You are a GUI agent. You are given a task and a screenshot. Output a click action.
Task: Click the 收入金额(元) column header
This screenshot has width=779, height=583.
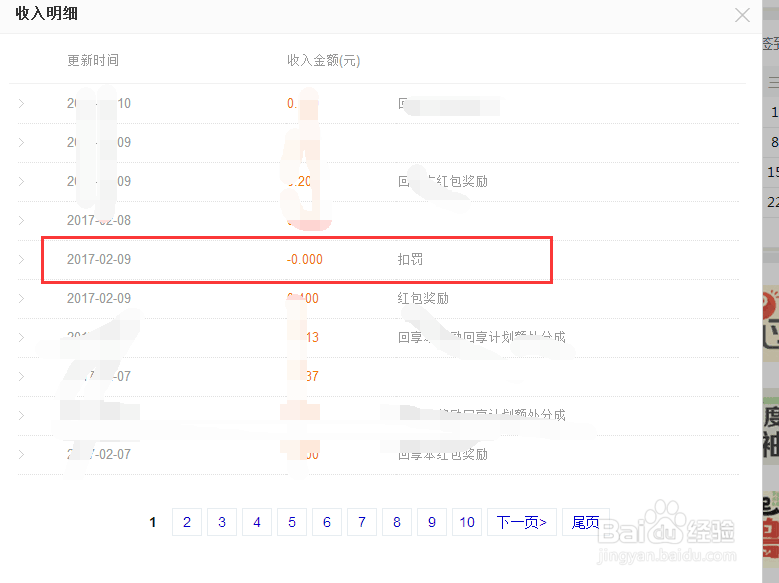point(323,60)
